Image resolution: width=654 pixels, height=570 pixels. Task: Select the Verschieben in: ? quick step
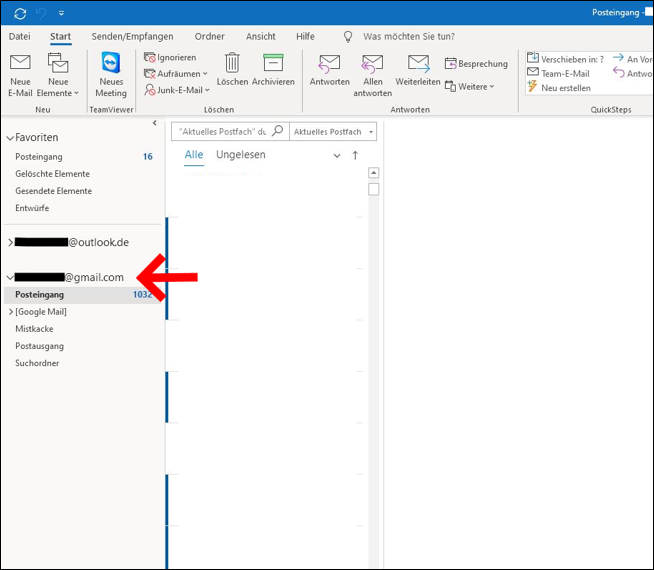point(565,59)
